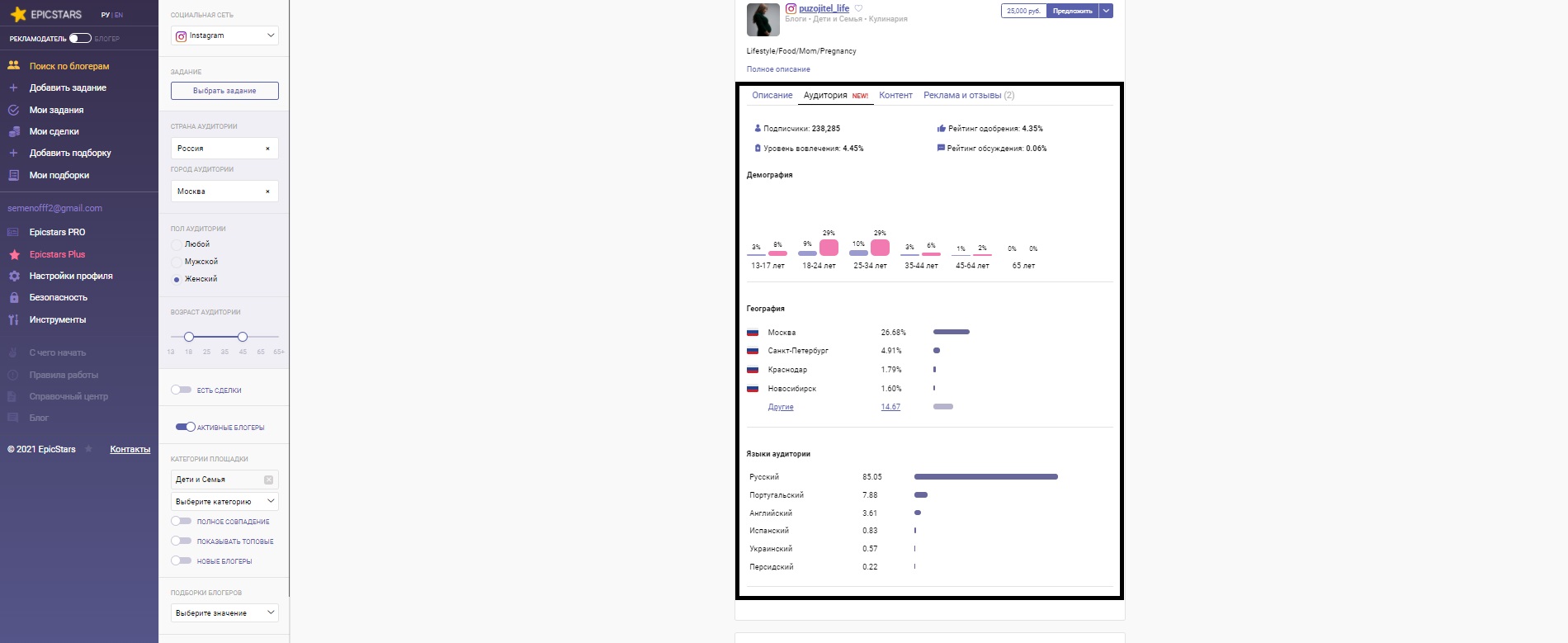Screen dimensions: 1568x643
Task: Select the Аудитория tab
Action: (836, 95)
